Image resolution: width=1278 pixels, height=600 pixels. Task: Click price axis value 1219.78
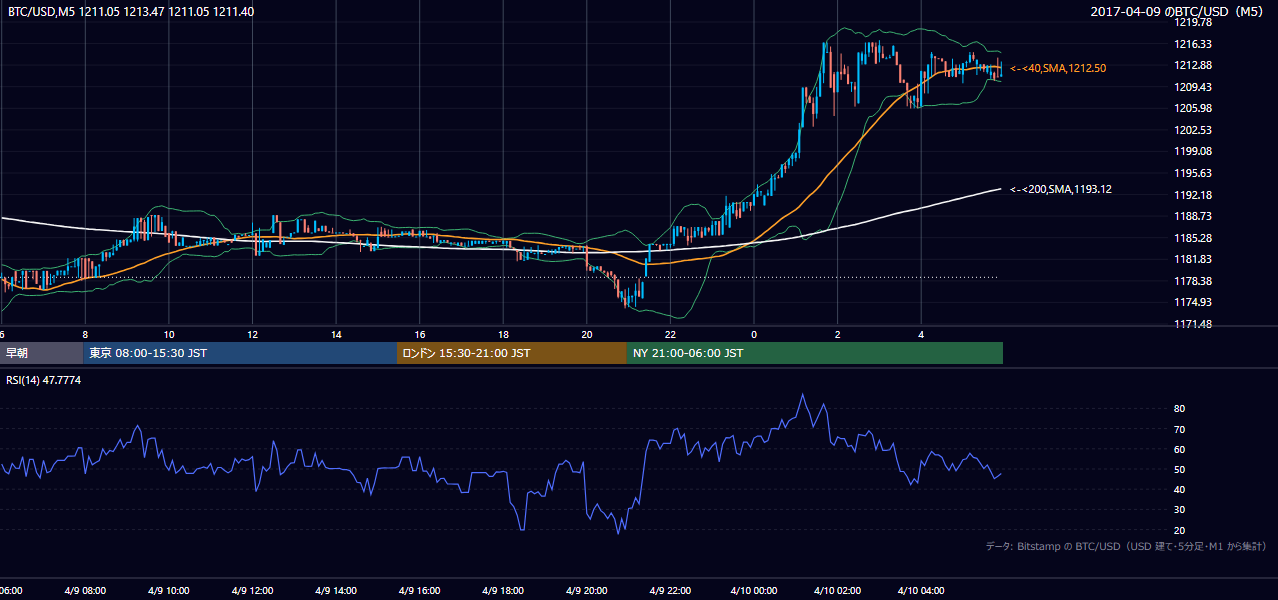click(1193, 22)
